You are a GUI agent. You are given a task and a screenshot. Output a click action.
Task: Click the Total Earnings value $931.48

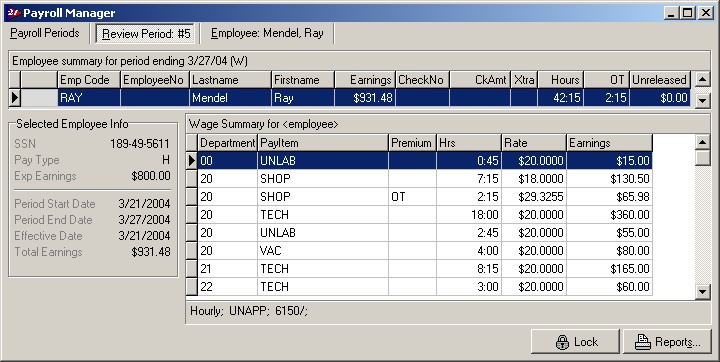click(x=151, y=252)
